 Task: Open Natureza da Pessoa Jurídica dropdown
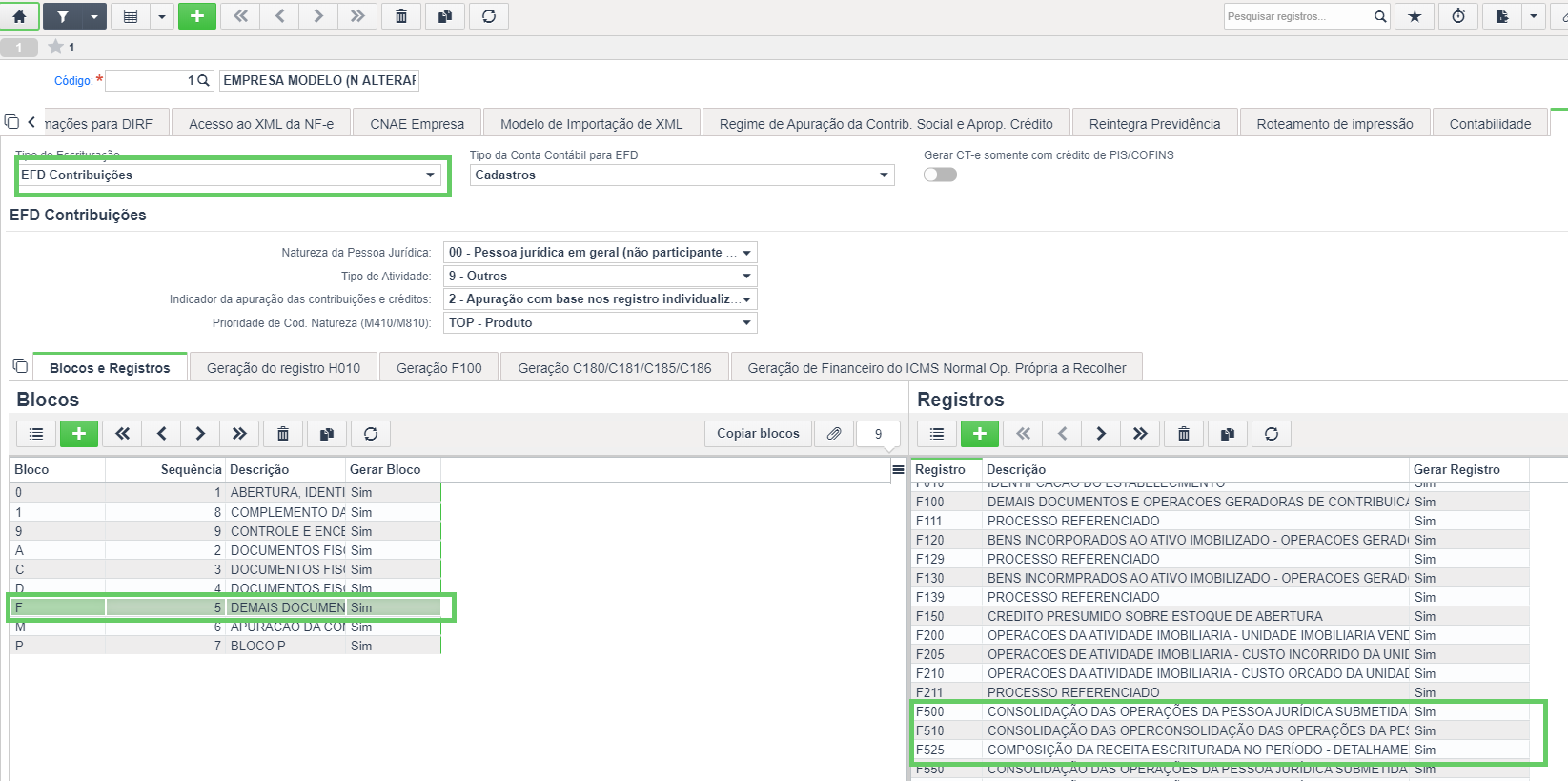601,253
